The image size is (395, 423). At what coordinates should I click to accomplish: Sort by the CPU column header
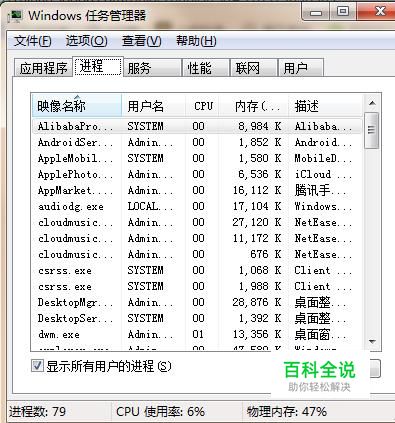click(202, 106)
